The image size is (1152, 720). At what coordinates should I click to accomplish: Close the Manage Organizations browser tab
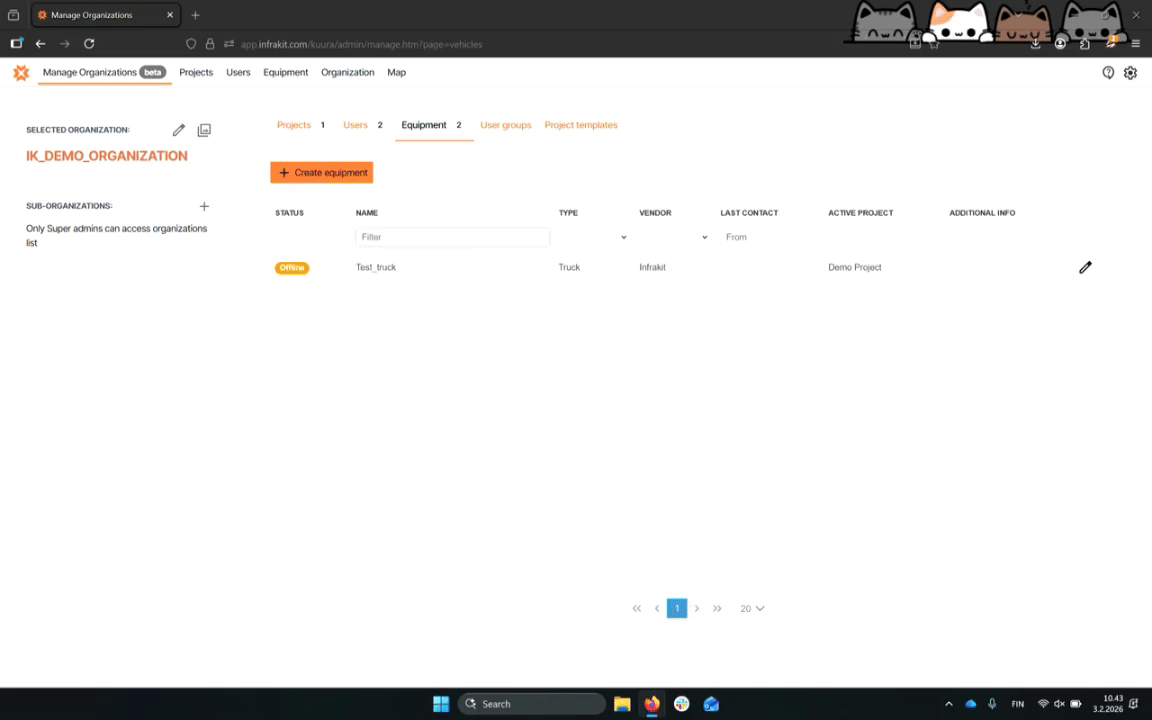coord(170,15)
